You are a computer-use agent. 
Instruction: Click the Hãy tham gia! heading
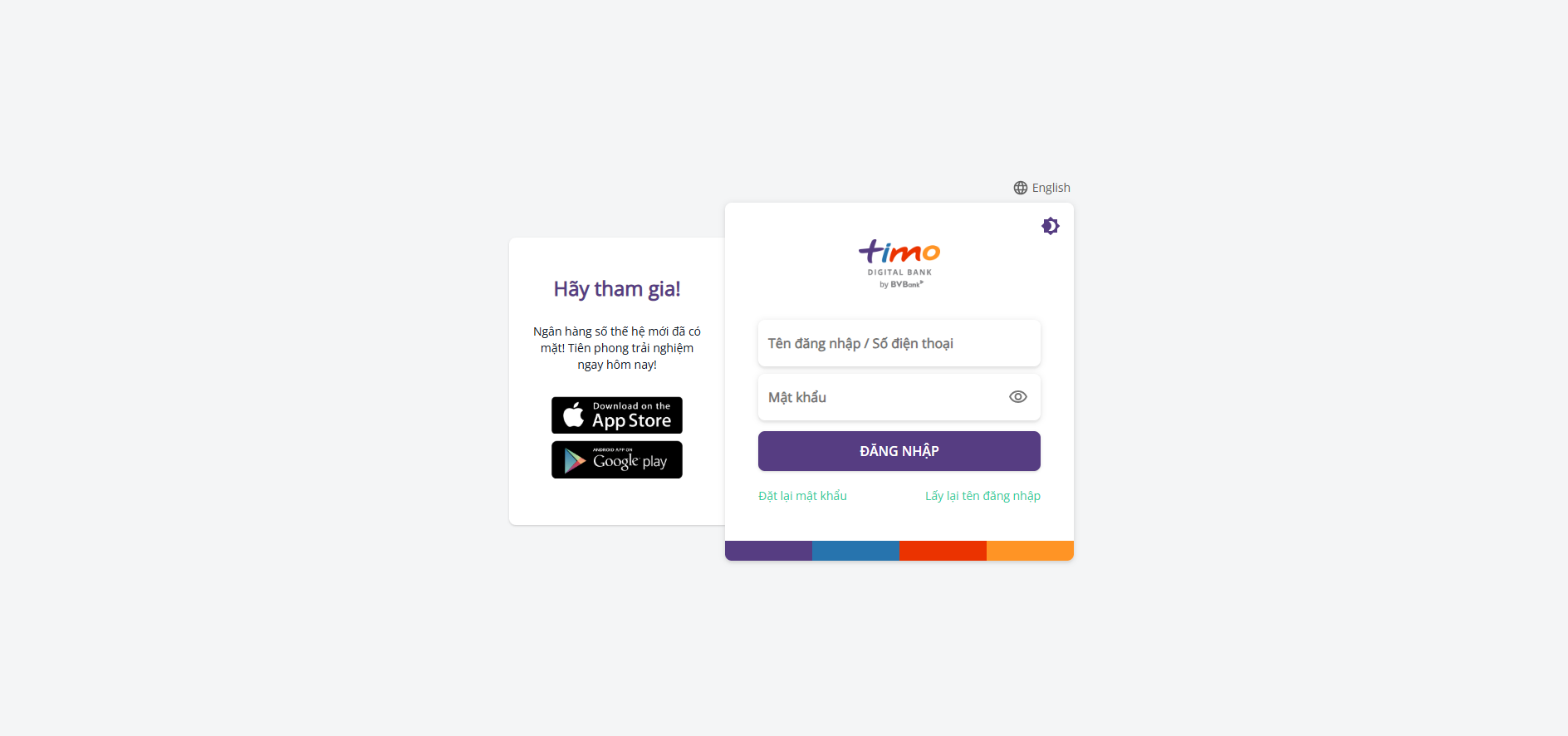617,289
